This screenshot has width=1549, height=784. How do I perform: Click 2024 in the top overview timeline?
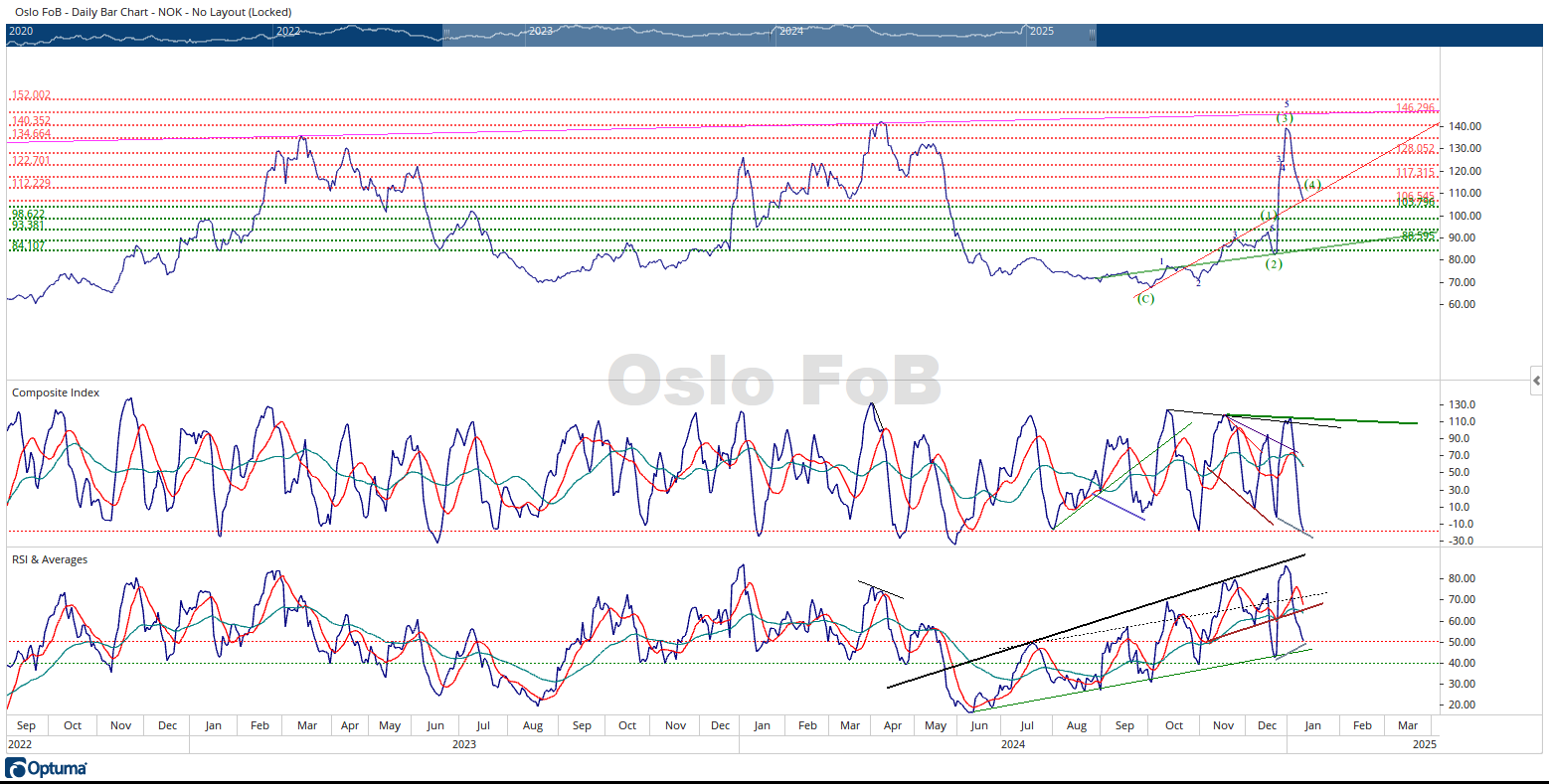point(791,31)
